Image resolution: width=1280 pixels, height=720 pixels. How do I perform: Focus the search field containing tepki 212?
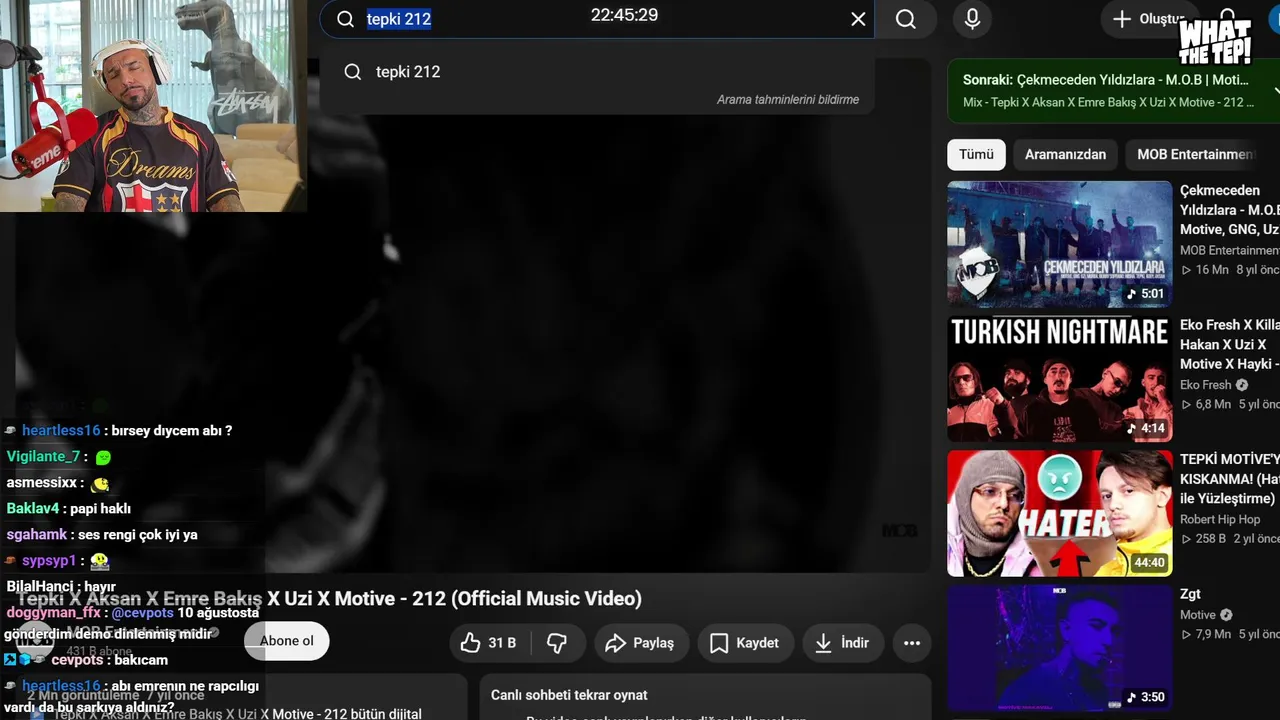[597, 19]
